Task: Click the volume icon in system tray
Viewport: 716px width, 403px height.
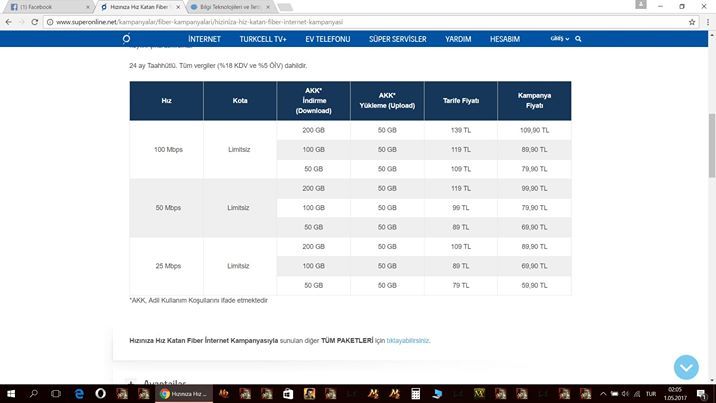Action: [x=625, y=393]
